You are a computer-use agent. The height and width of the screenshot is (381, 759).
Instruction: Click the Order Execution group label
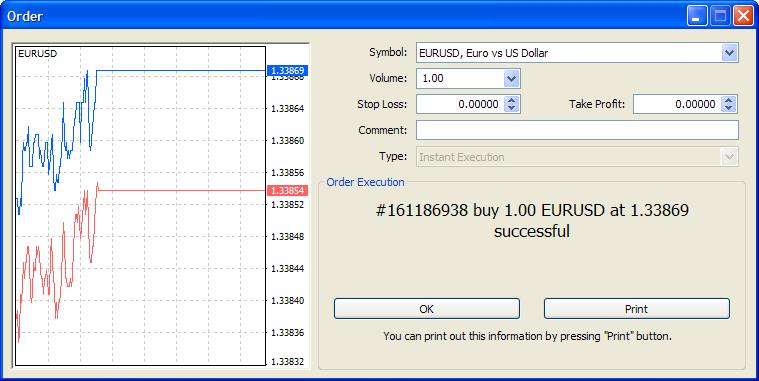[365, 182]
